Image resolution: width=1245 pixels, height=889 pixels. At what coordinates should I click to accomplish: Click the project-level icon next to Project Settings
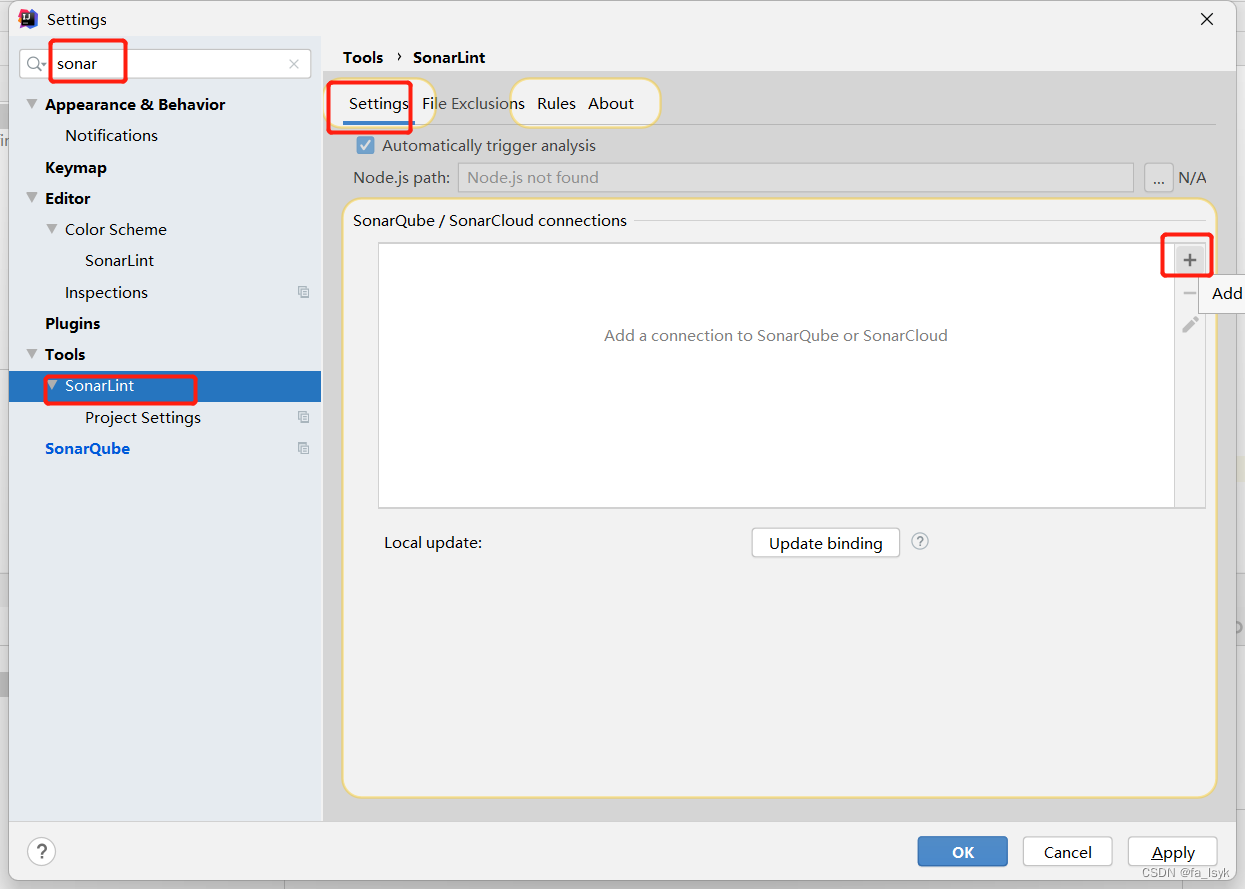coord(303,417)
